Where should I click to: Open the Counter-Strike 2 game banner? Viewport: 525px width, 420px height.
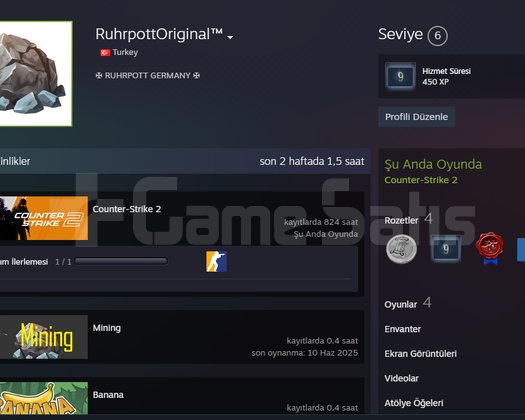(x=44, y=218)
